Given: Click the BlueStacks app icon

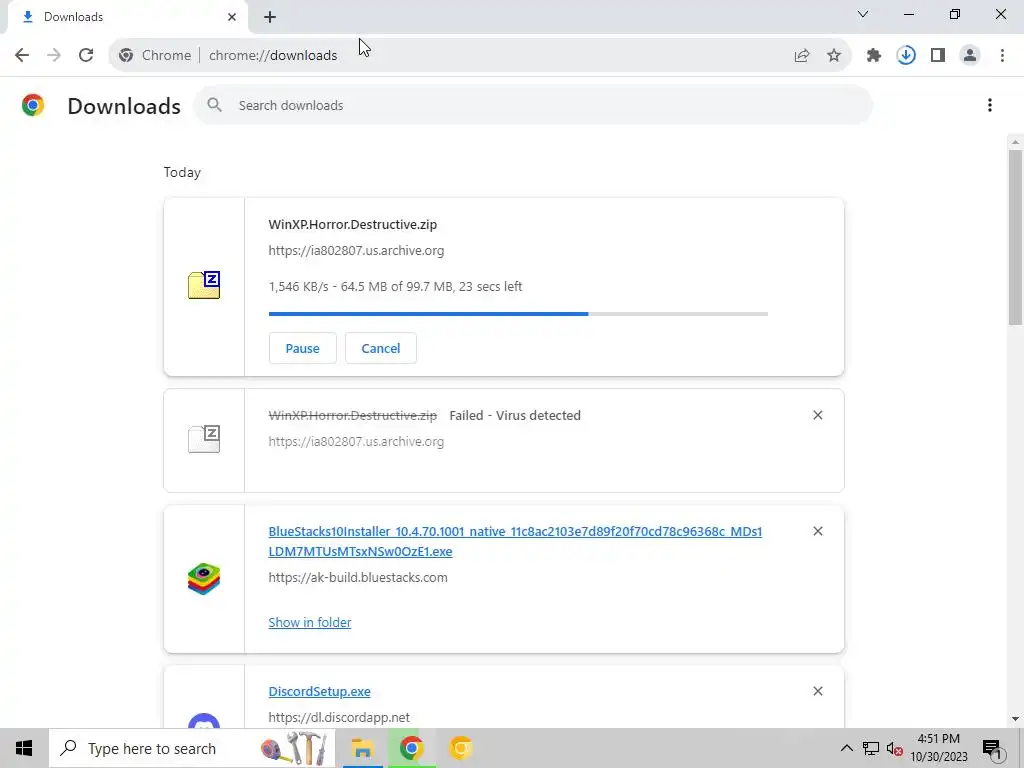Looking at the screenshot, I should coord(204,579).
